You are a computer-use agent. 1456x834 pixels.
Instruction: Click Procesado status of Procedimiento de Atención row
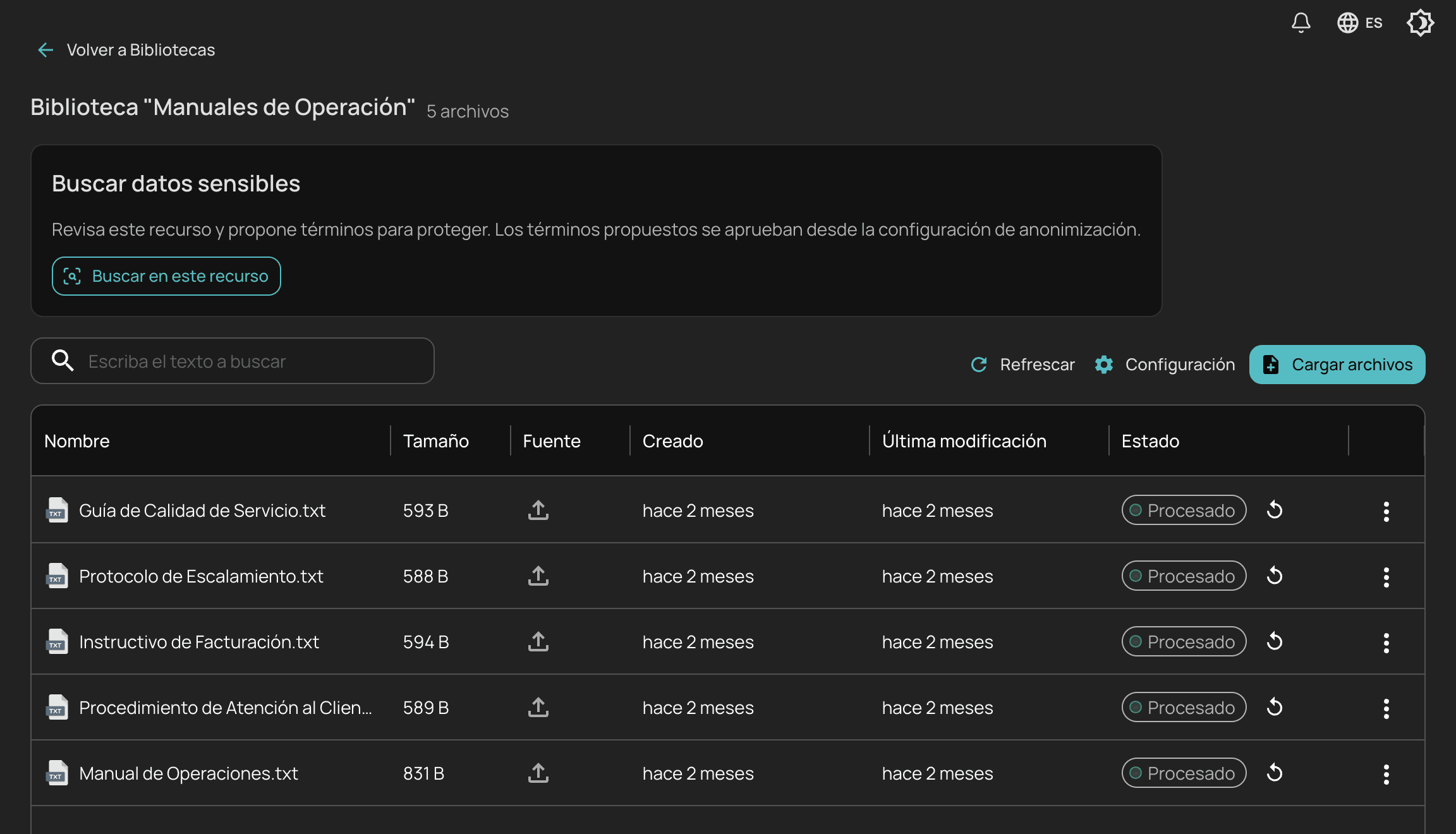[1184, 707]
